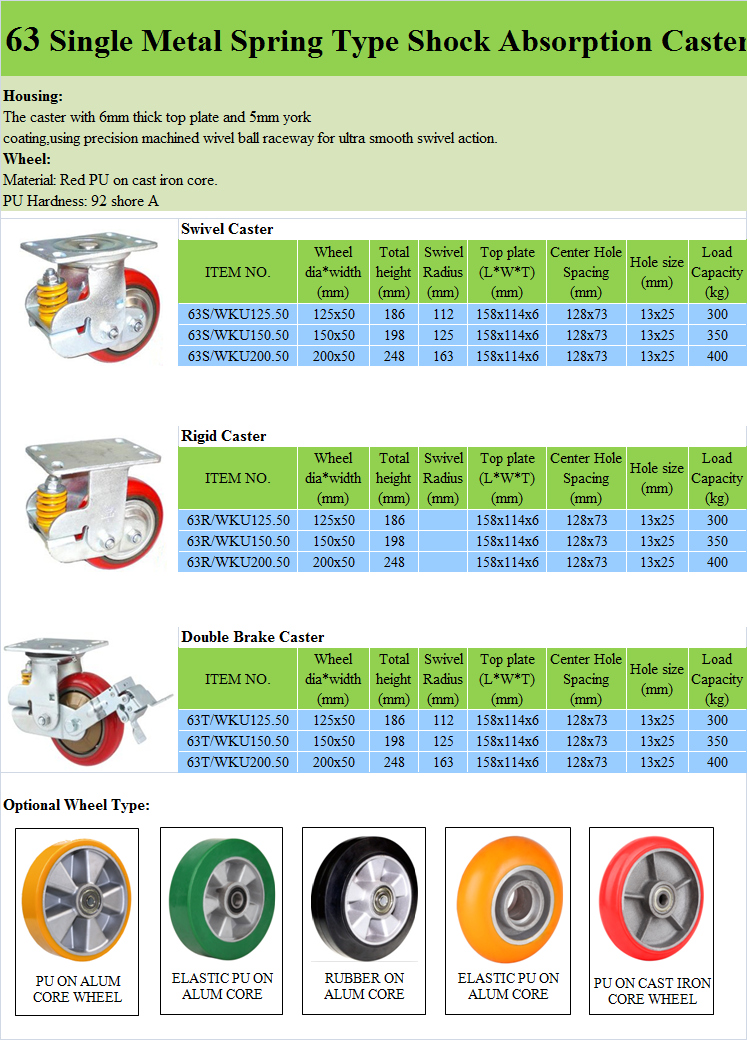Click 'ELASTIC PU ON ALUM CORE' caption under green wheel
Image resolution: width=747 pixels, height=1040 pixels.
coord(222,986)
